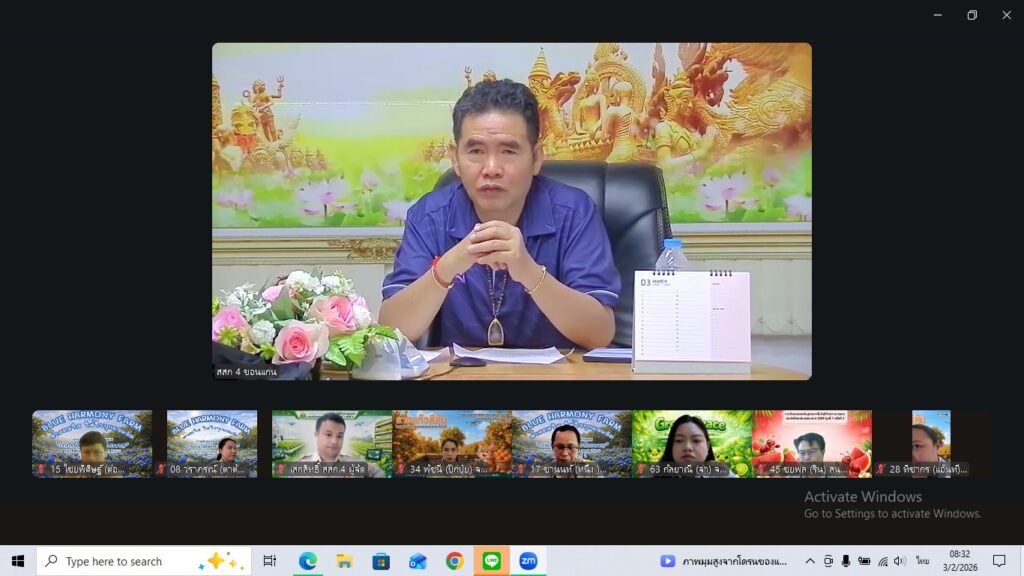Switch the ไทย input language indicator
Image resolution: width=1024 pixels, height=576 pixels.
921,561
